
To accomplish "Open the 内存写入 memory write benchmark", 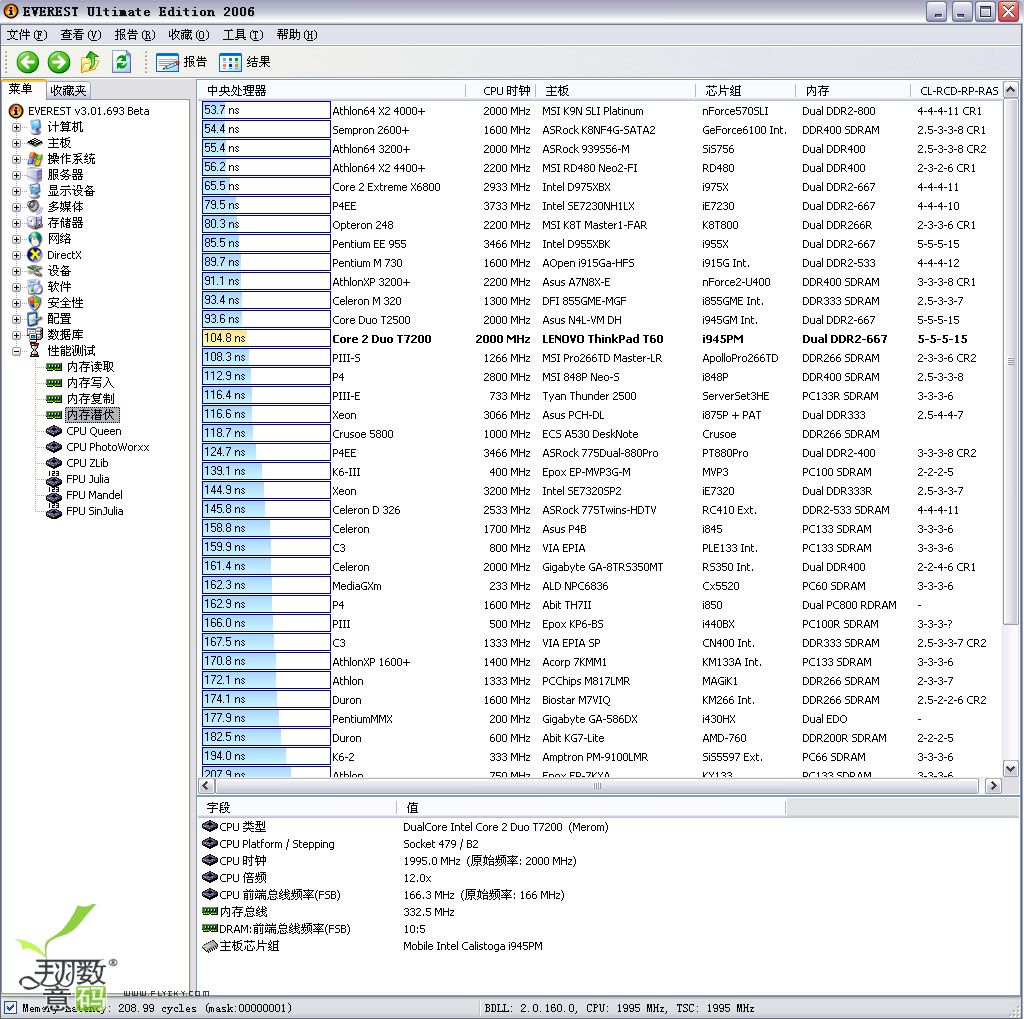I will coord(90,383).
